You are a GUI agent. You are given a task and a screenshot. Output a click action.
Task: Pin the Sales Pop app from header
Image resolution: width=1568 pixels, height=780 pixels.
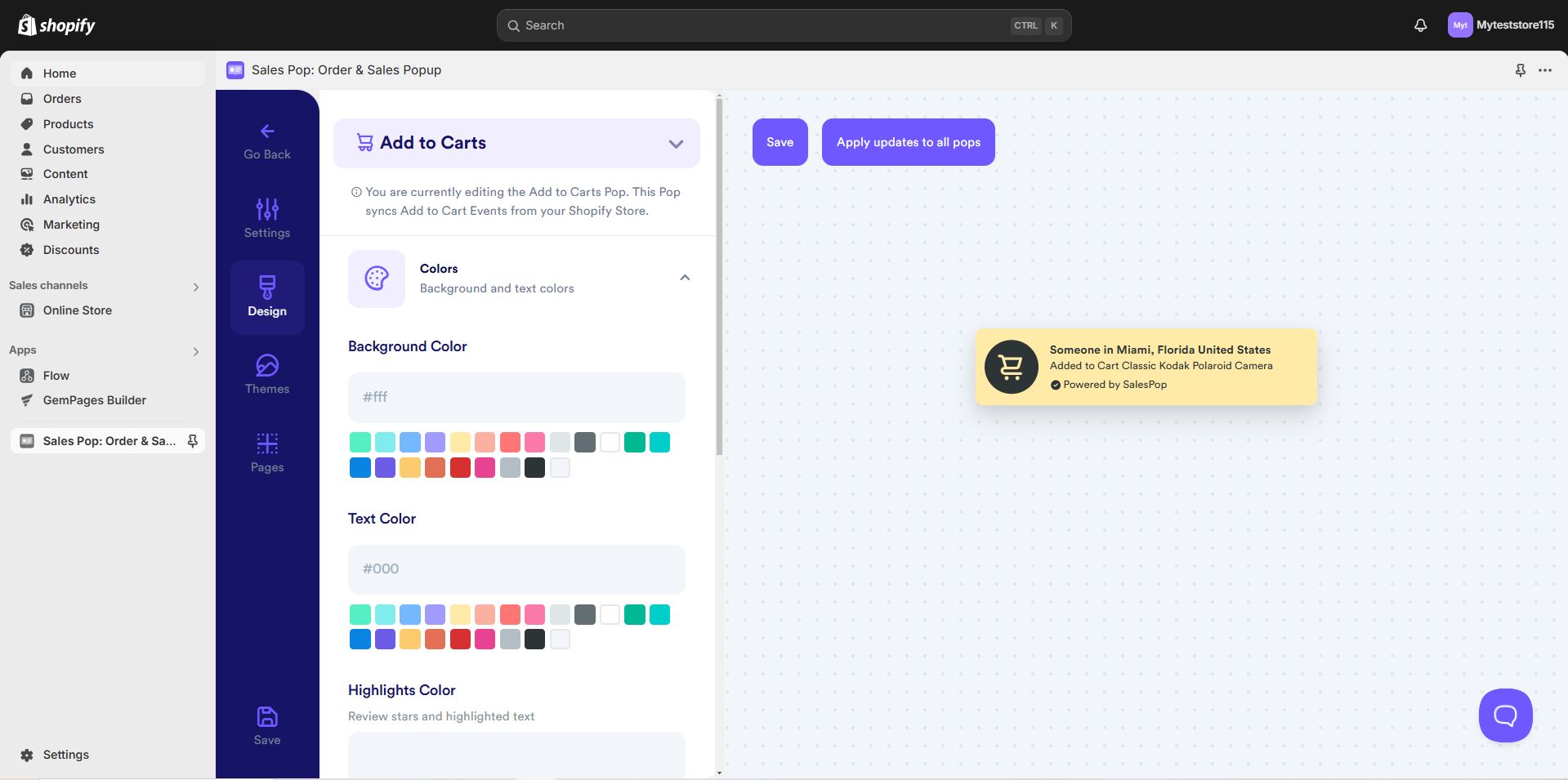[1521, 70]
